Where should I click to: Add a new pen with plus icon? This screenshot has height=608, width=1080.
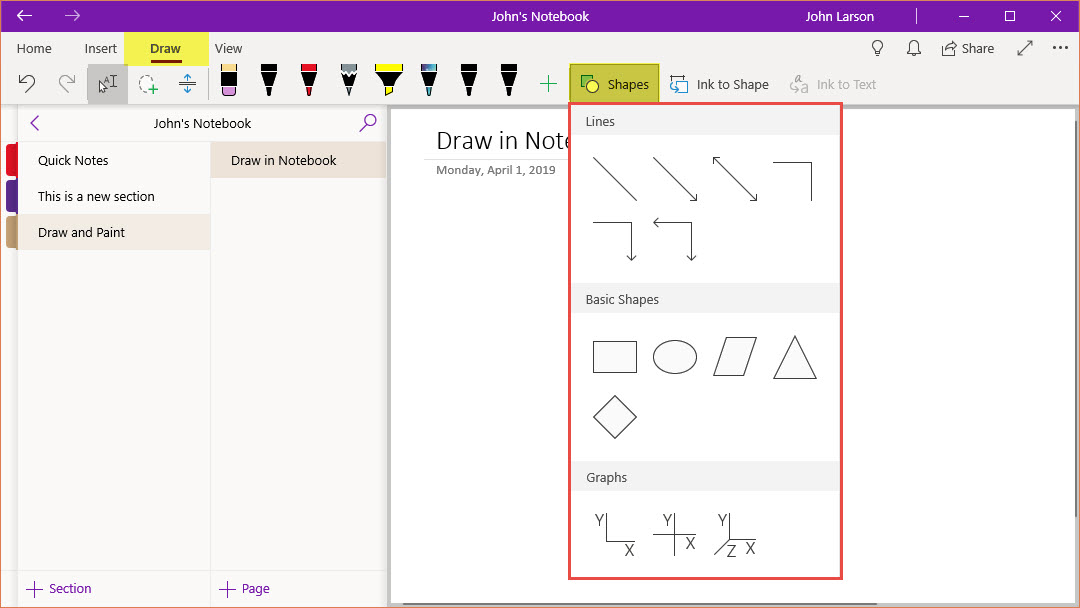(548, 85)
